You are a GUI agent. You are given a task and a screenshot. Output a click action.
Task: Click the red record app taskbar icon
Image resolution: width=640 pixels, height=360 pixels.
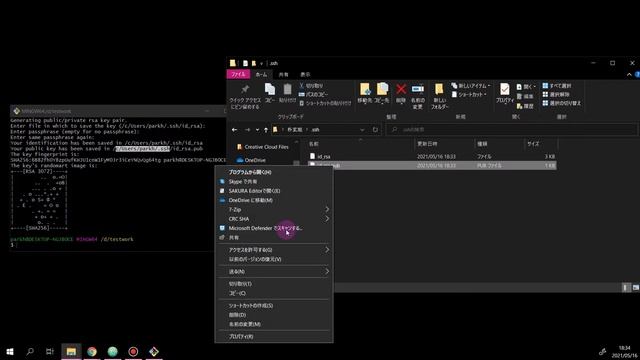[x=133, y=351]
